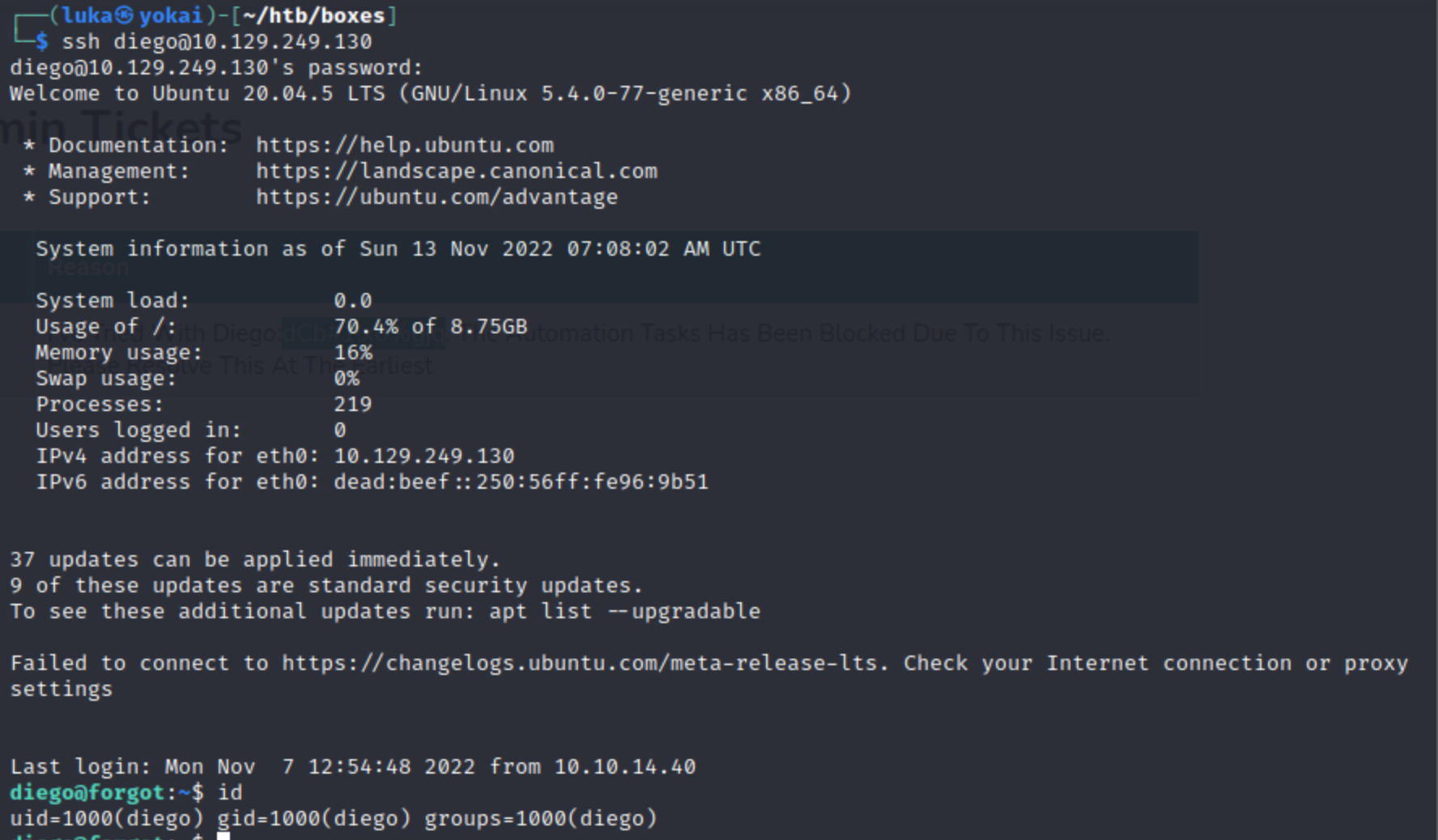Click the ubuntu.com/advantage support link
The width and height of the screenshot is (1438, 840).
pos(436,197)
